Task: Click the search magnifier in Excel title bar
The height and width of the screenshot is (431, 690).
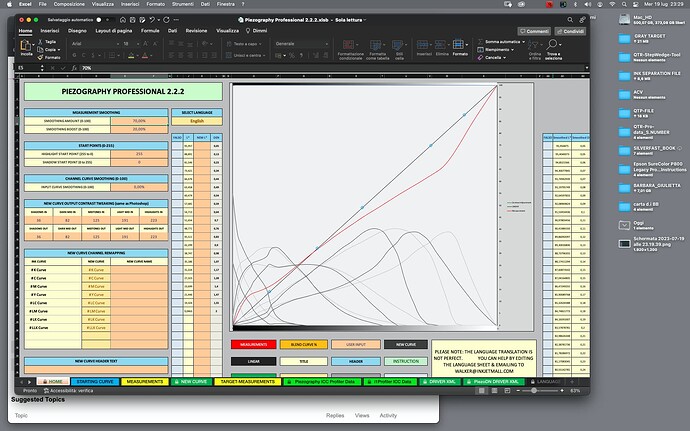Action: 570,20
